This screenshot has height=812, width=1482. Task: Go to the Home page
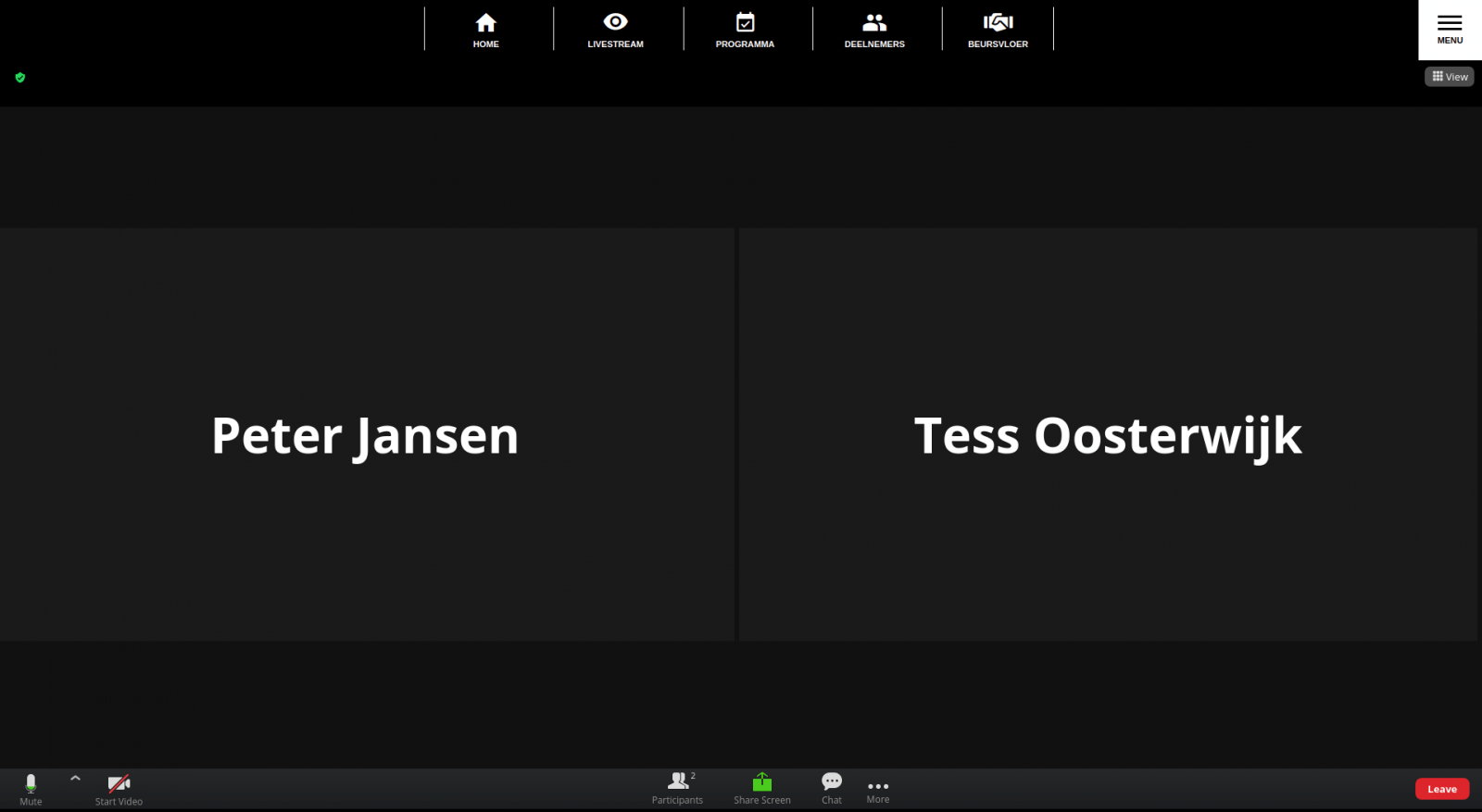tap(485, 30)
